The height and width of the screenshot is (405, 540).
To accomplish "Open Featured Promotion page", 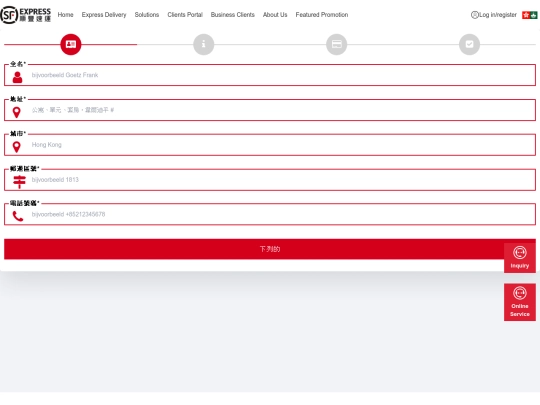I will tap(322, 15).
